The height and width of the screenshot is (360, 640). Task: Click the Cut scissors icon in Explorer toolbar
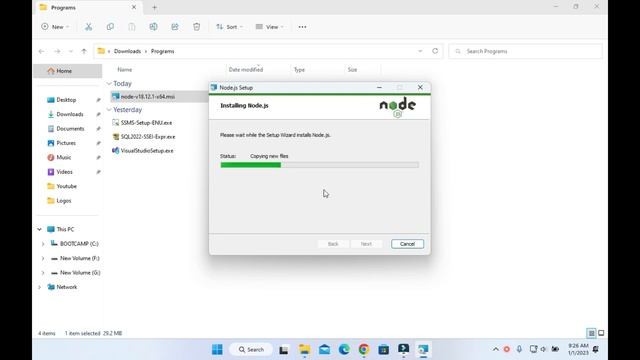89,27
